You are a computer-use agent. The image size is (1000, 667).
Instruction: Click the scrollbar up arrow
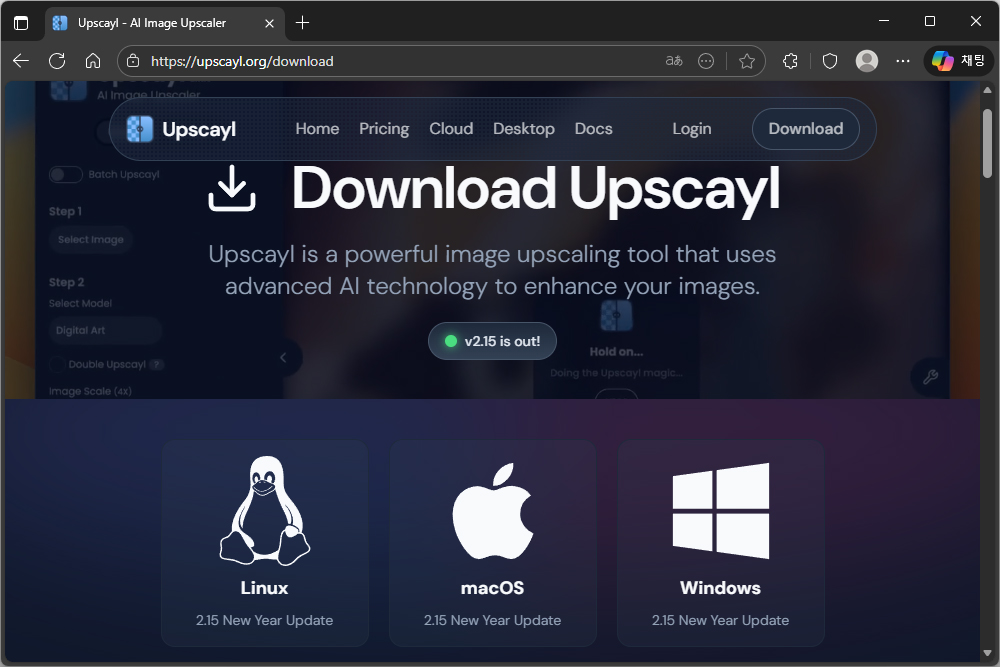click(x=987, y=90)
